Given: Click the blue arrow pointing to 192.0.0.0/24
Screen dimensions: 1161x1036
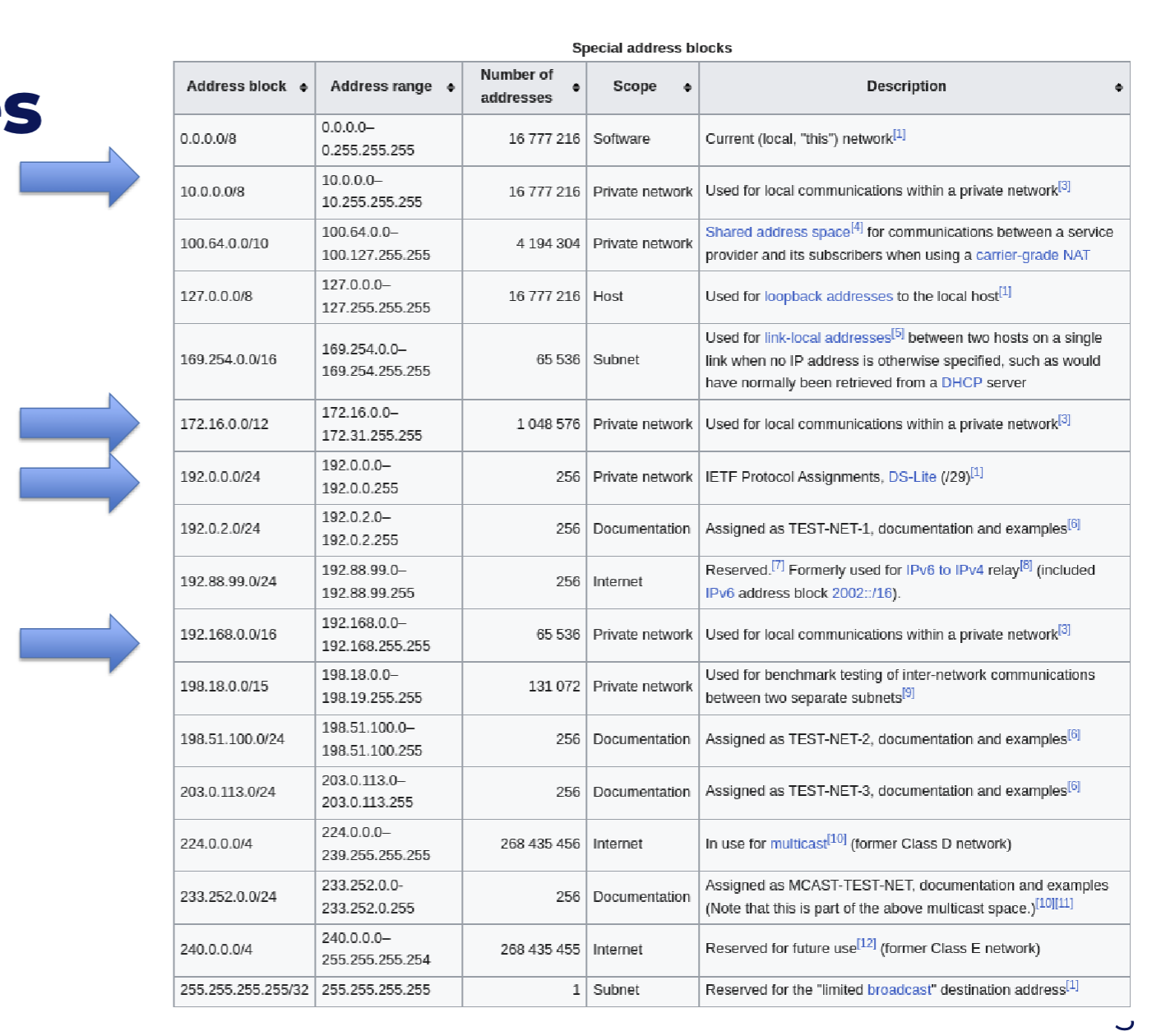Looking at the screenshot, I should coord(80,483).
